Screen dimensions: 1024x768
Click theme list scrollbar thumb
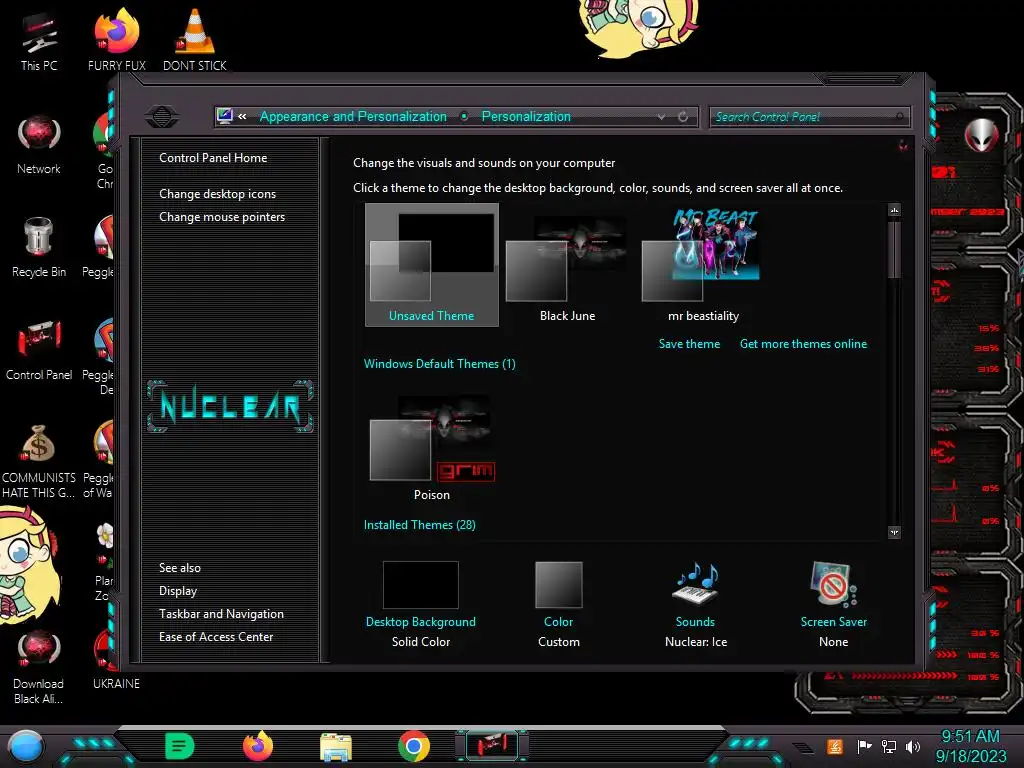click(x=894, y=249)
